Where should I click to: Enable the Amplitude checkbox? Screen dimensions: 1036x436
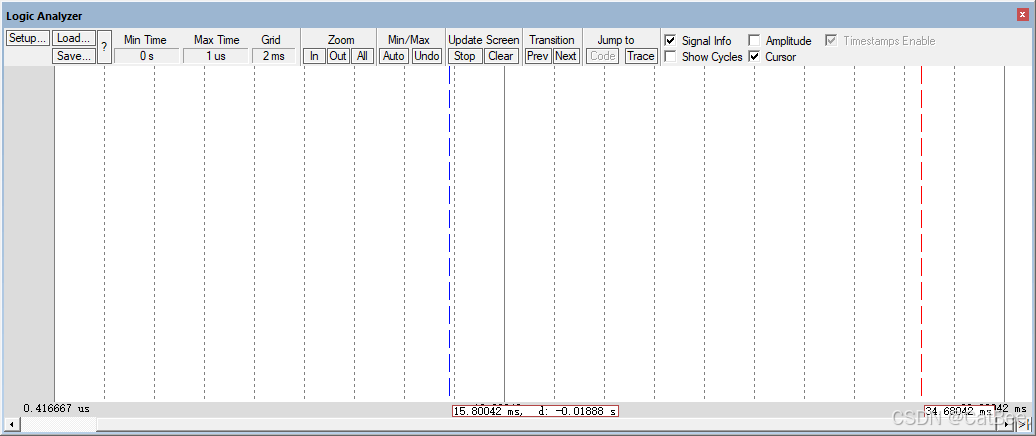point(754,41)
